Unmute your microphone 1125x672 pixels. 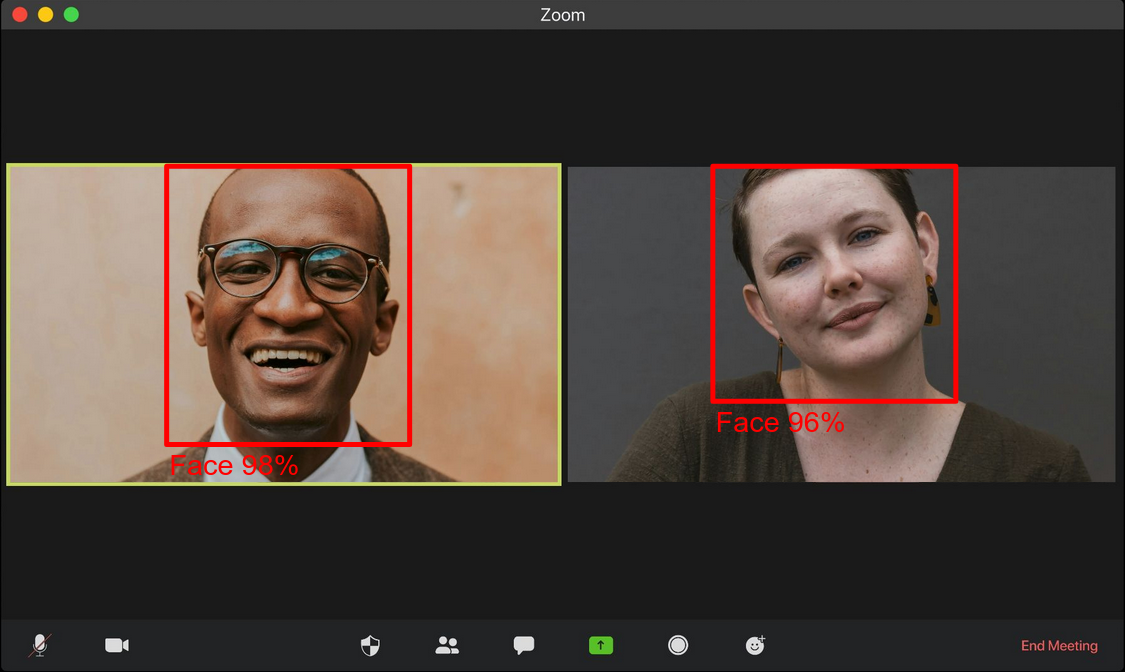(40, 645)
